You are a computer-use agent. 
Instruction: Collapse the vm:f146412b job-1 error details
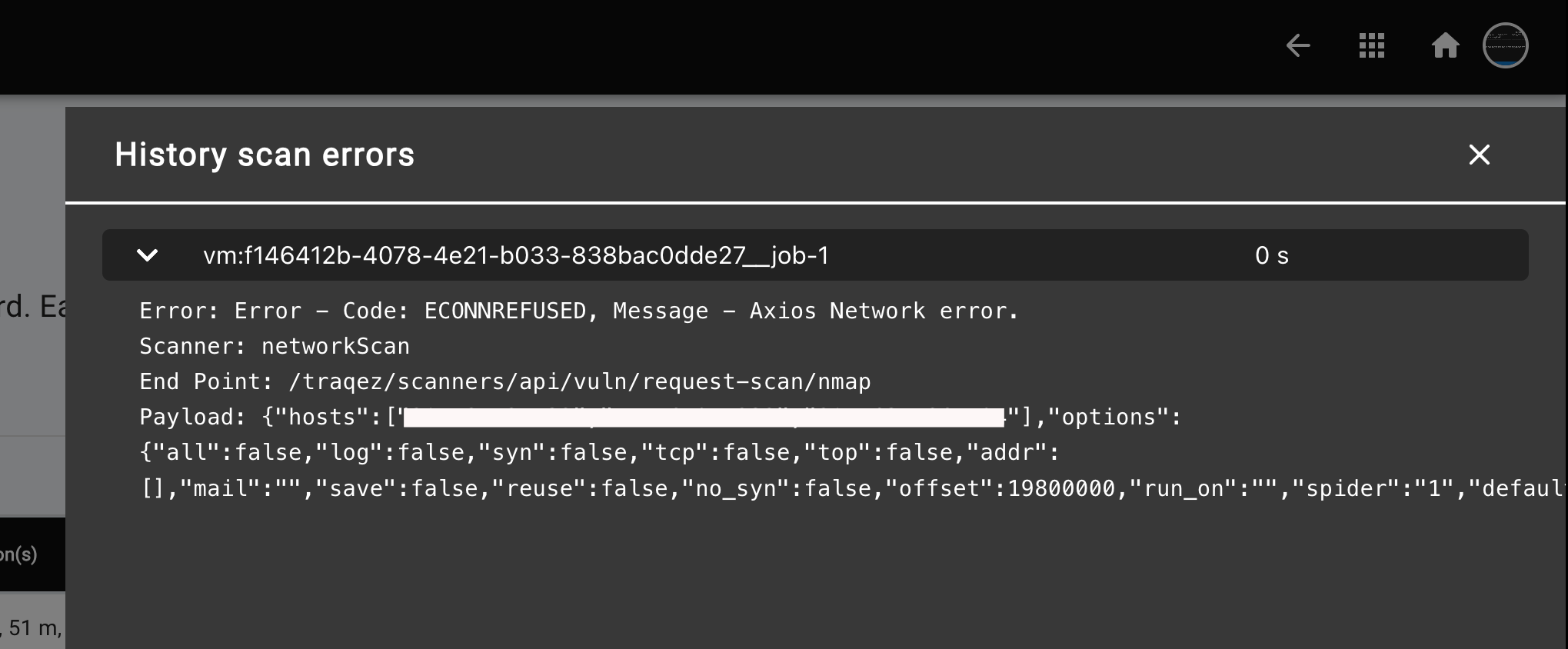click(x=147, y=255)
